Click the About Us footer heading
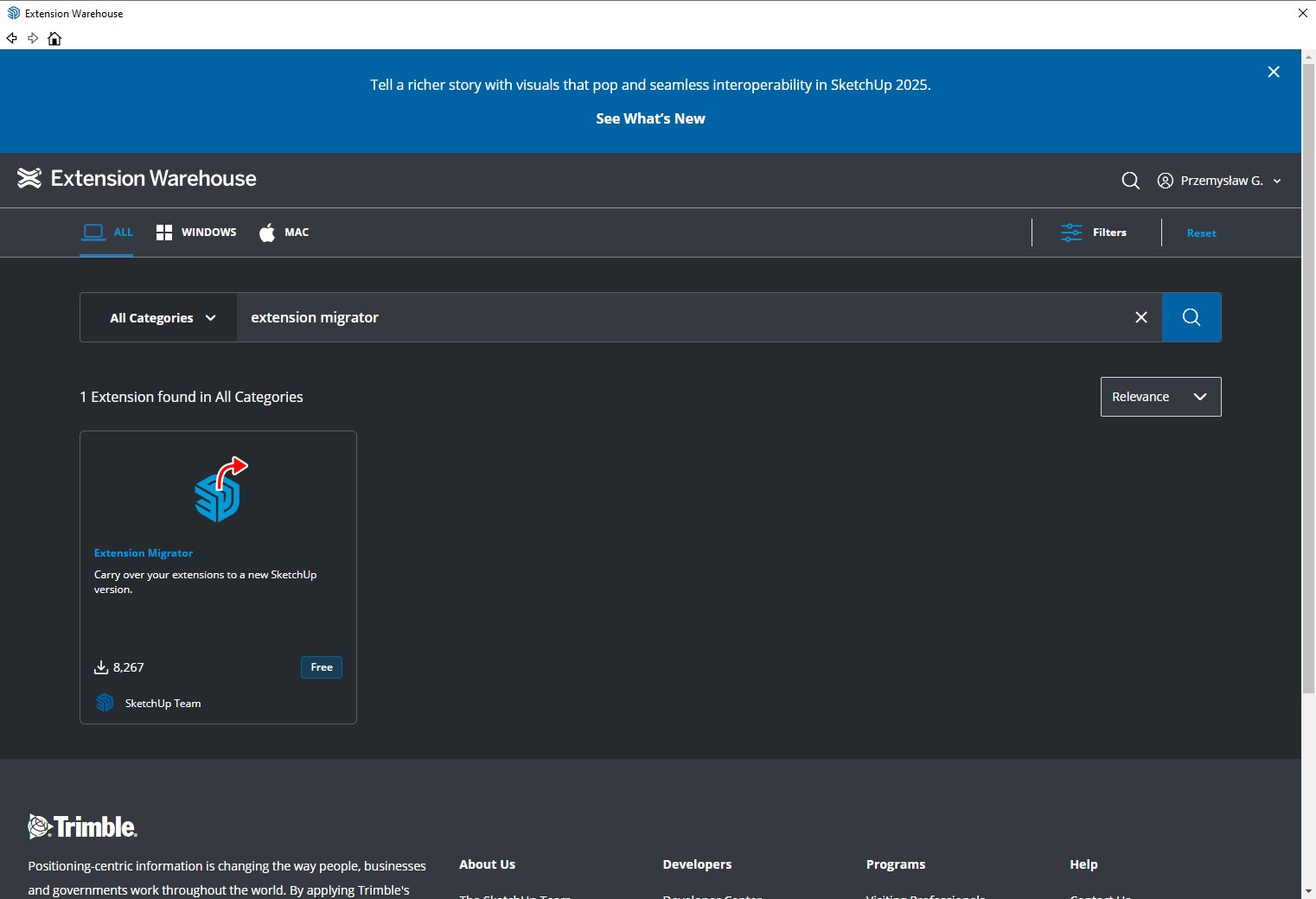Viewport: 1316px width, 899px height. (487, 864)
